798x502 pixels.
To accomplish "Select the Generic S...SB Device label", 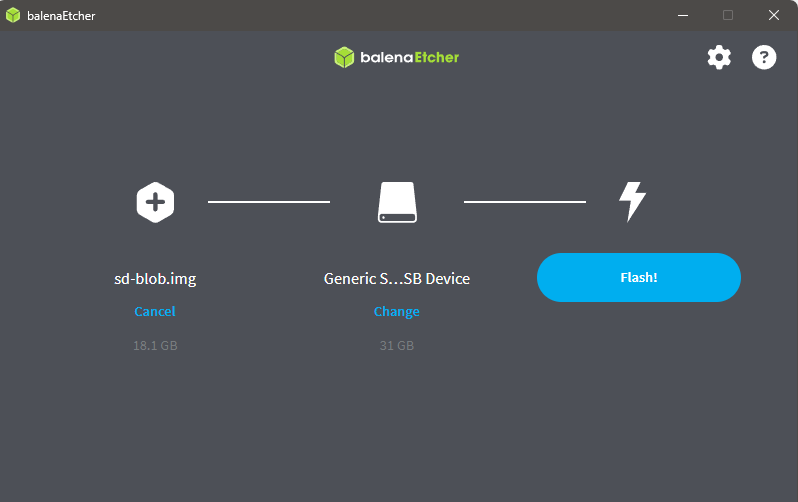I will [397, 279].
